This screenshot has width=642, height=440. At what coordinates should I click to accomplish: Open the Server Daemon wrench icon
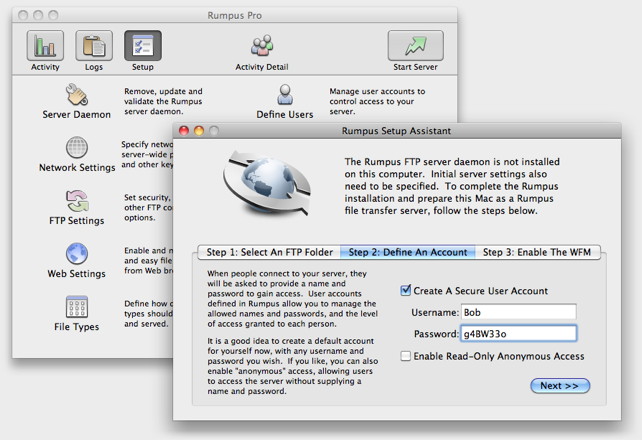click(x=77, y=95)
